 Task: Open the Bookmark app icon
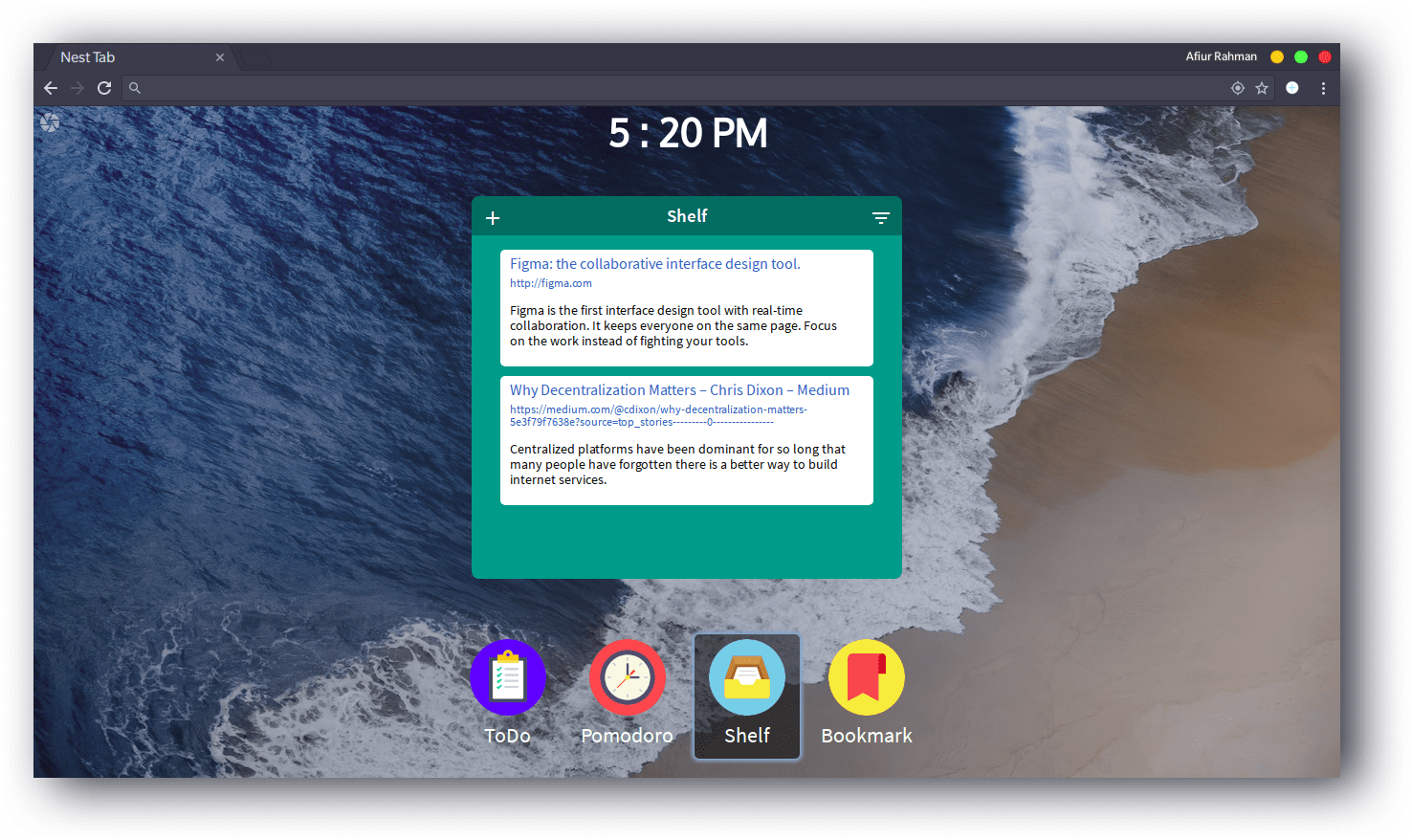coord(867,677)
